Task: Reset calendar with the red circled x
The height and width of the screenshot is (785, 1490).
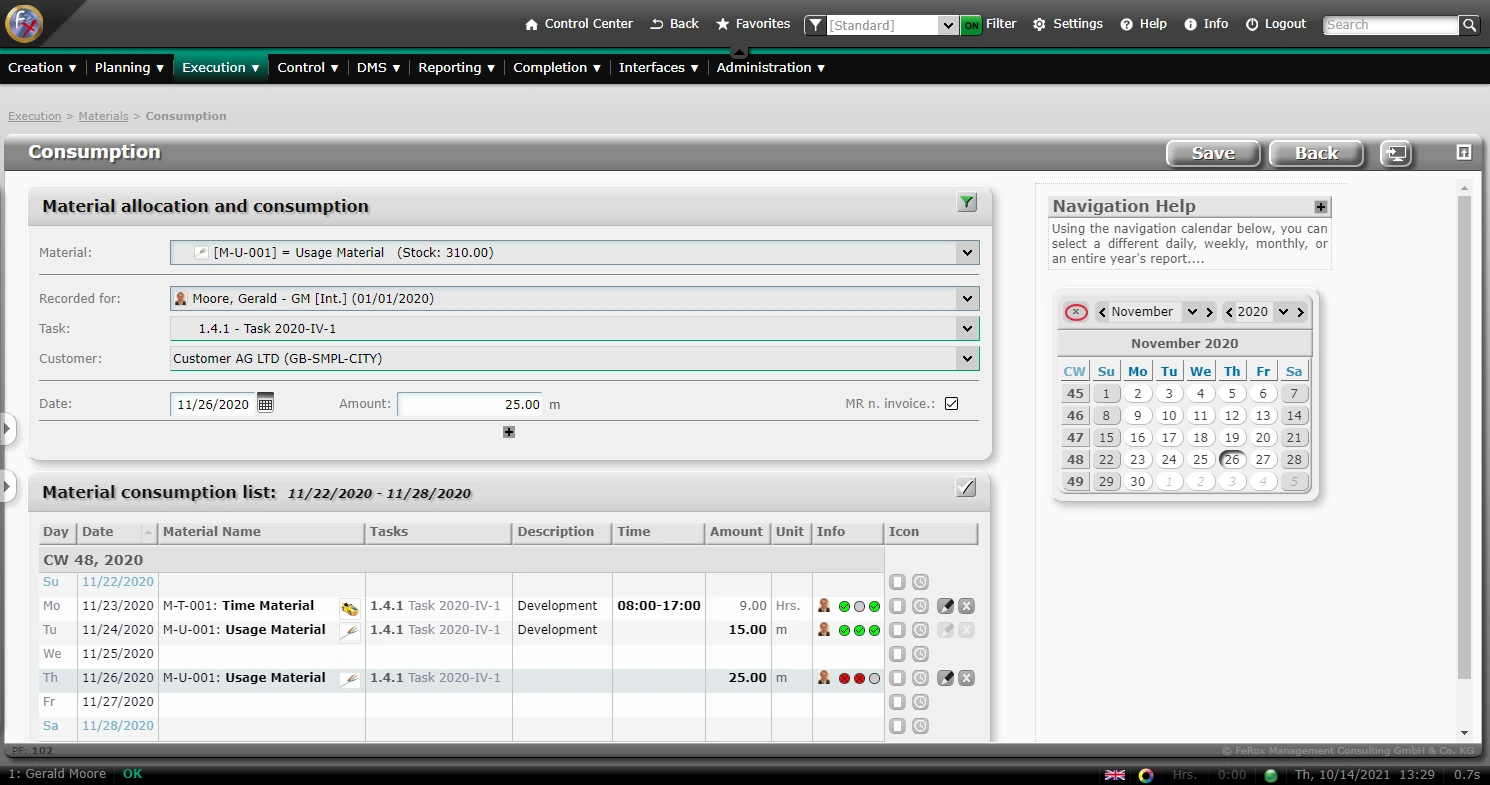Action: pos(1075,312)
